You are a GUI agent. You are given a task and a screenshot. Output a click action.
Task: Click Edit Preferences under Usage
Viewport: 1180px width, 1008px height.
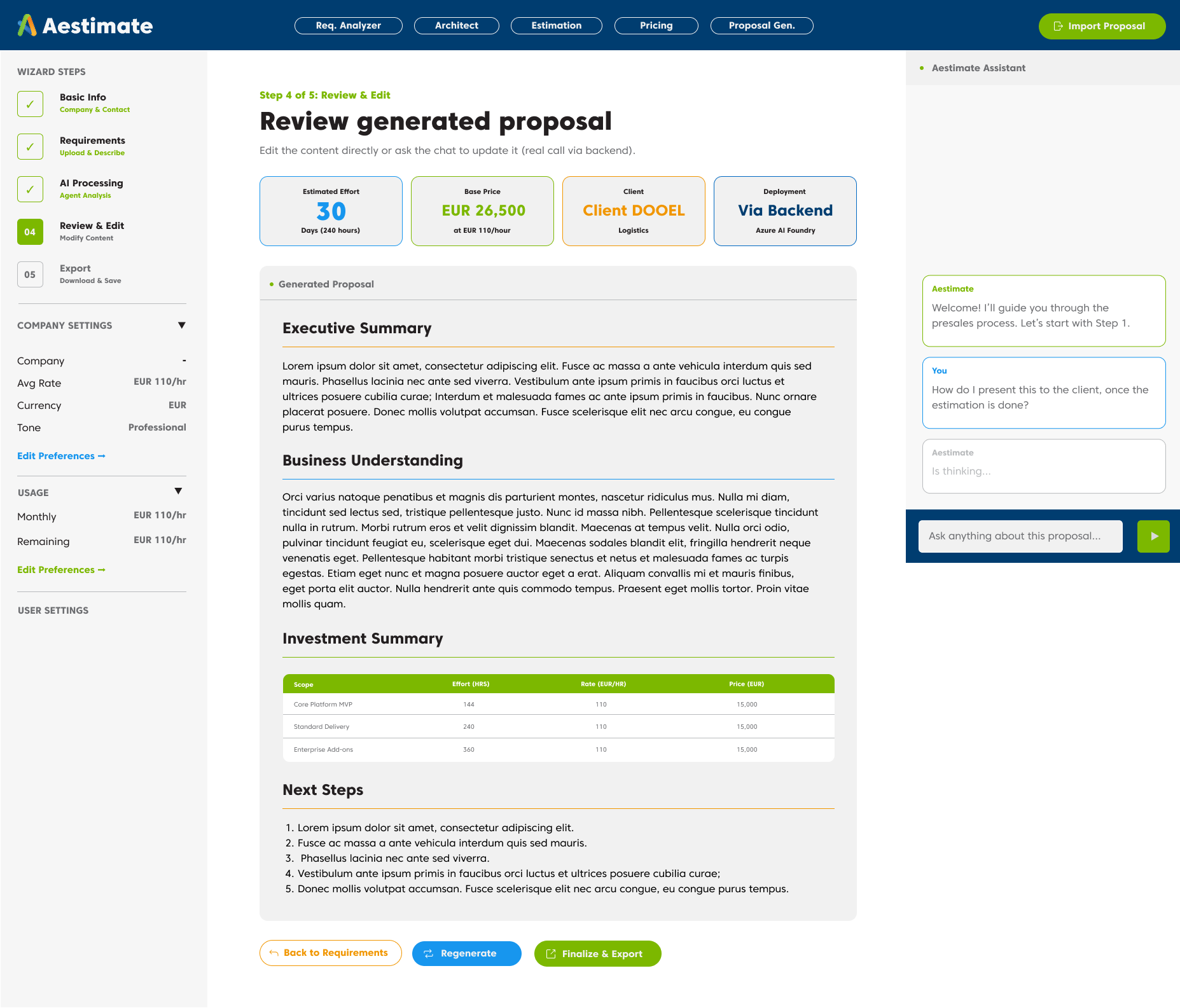(x=61, y=570)
